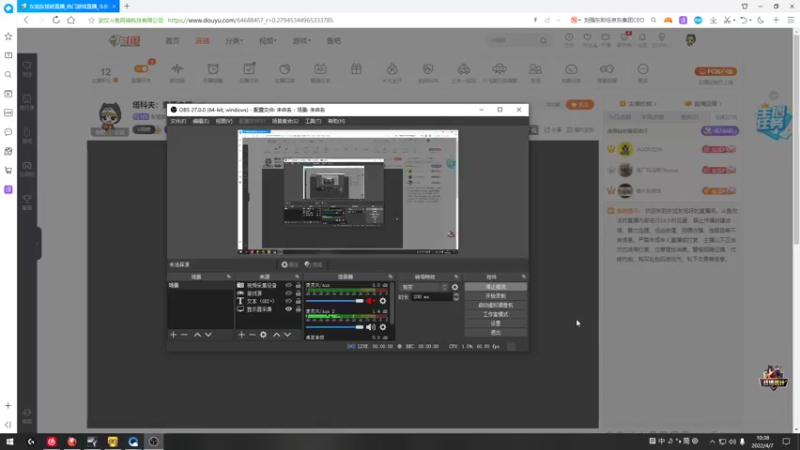Expand the system tray hidden icons arrow
The height and width of the screenshot is (450, 800).
[712, 441]
